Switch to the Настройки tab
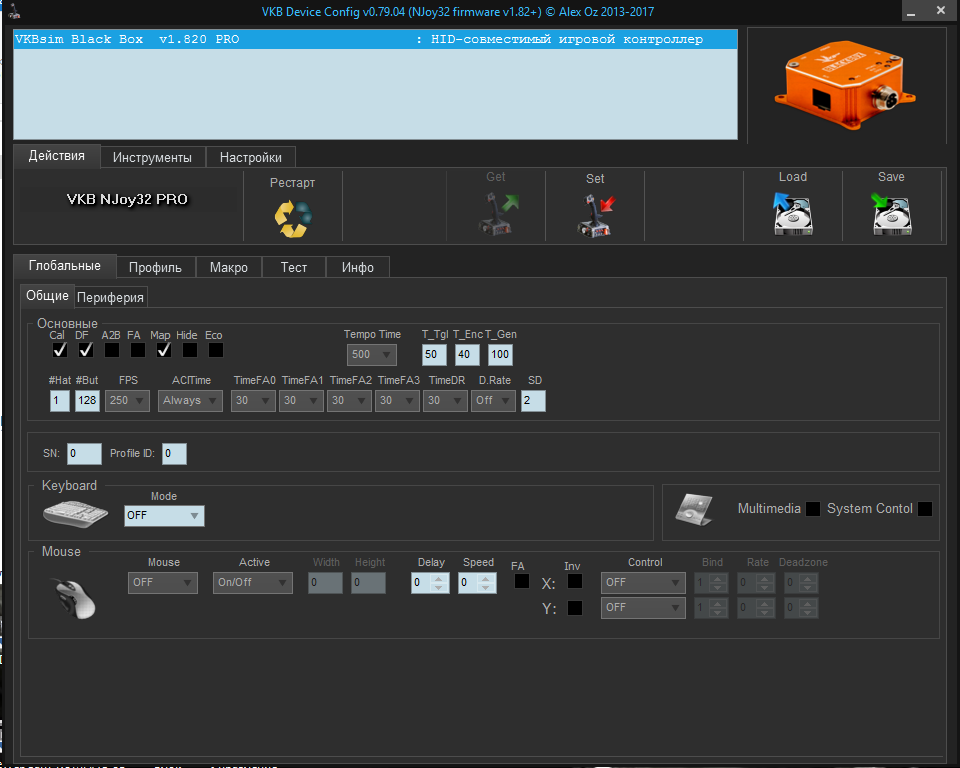Screen dimensions: 960x768 pyautogui.click(x=251, y=157)
